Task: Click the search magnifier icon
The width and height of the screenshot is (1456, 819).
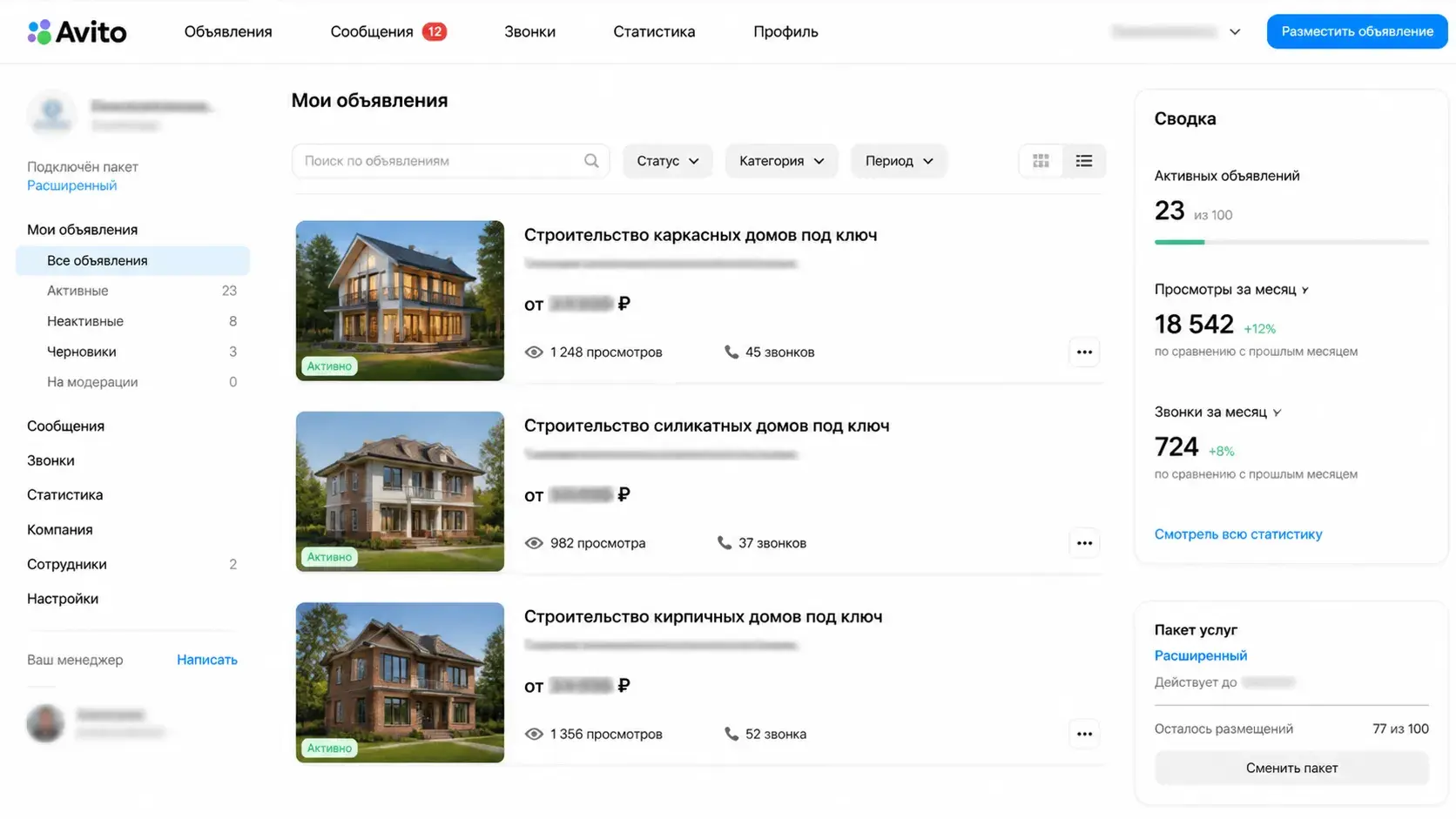Action: point(591,161)
